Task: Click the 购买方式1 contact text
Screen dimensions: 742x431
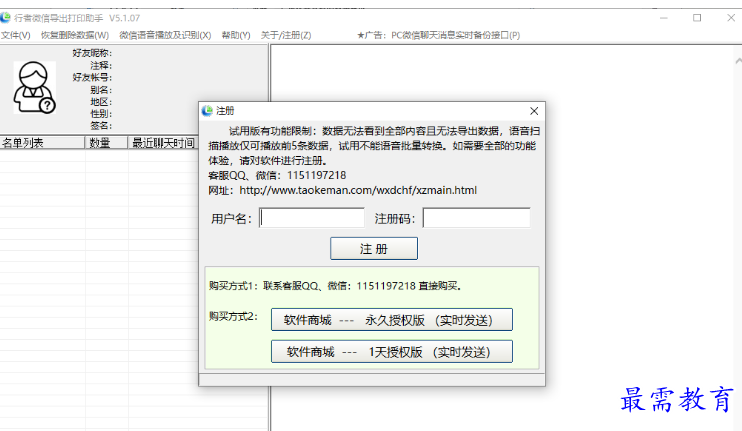Action: pos(335,286)
